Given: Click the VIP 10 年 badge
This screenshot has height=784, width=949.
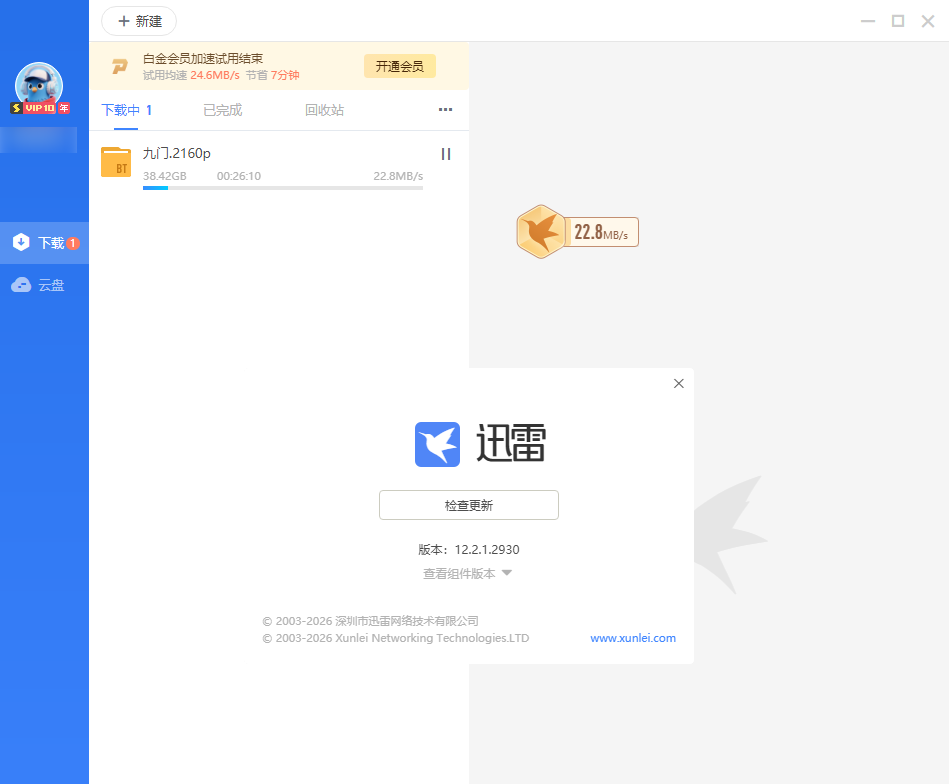Looking at the screenshot, I should click(x=40, y=108).
